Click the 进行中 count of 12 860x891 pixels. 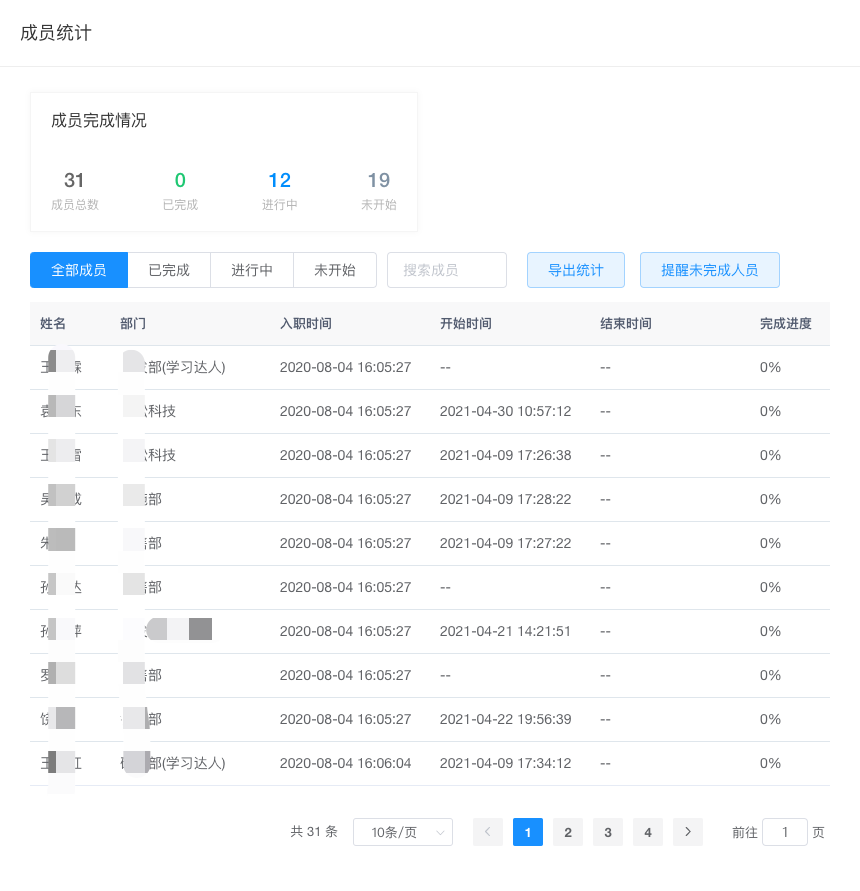(279, 181)
